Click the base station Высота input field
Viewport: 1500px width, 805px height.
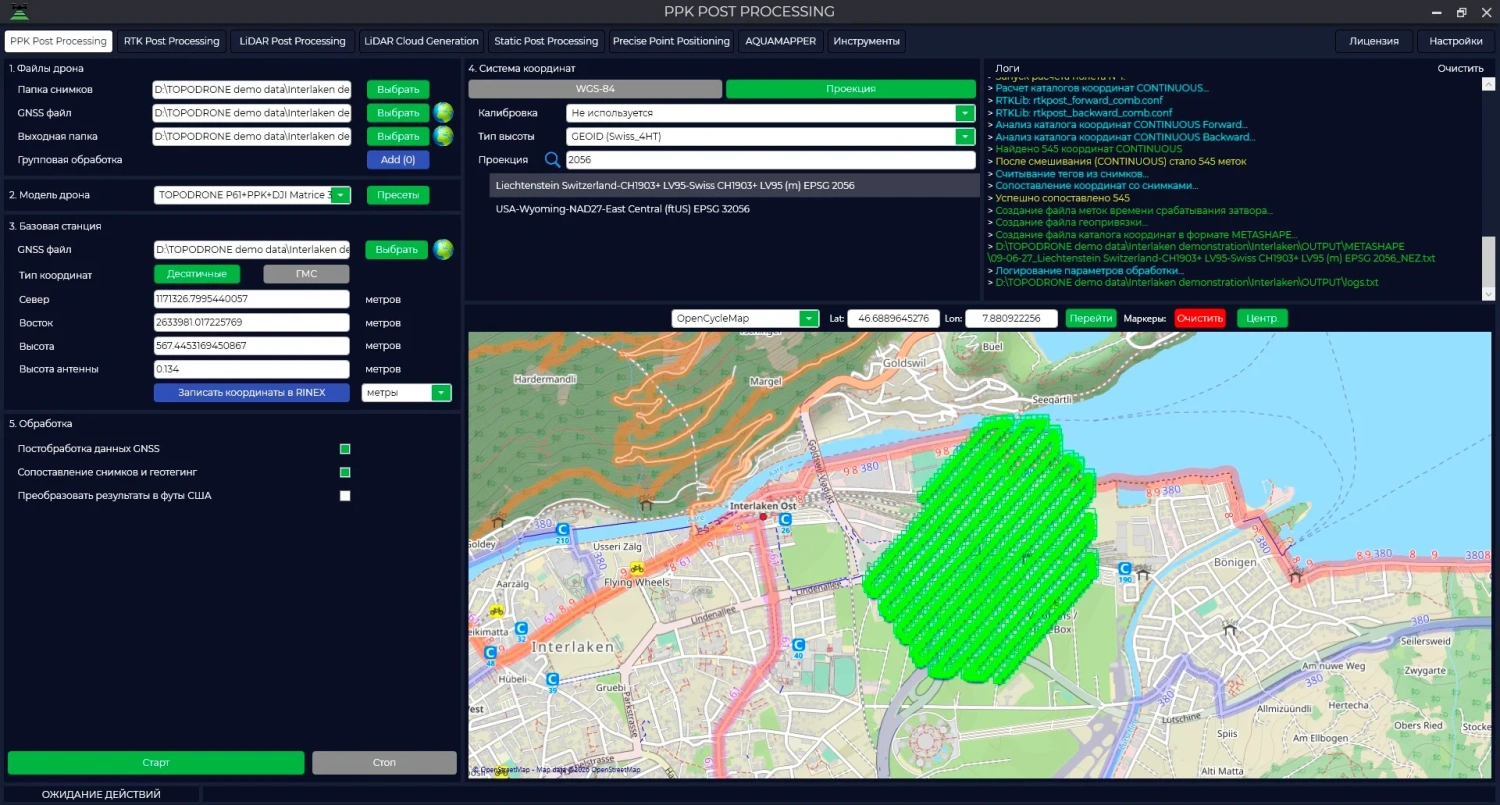click(251, 346)
